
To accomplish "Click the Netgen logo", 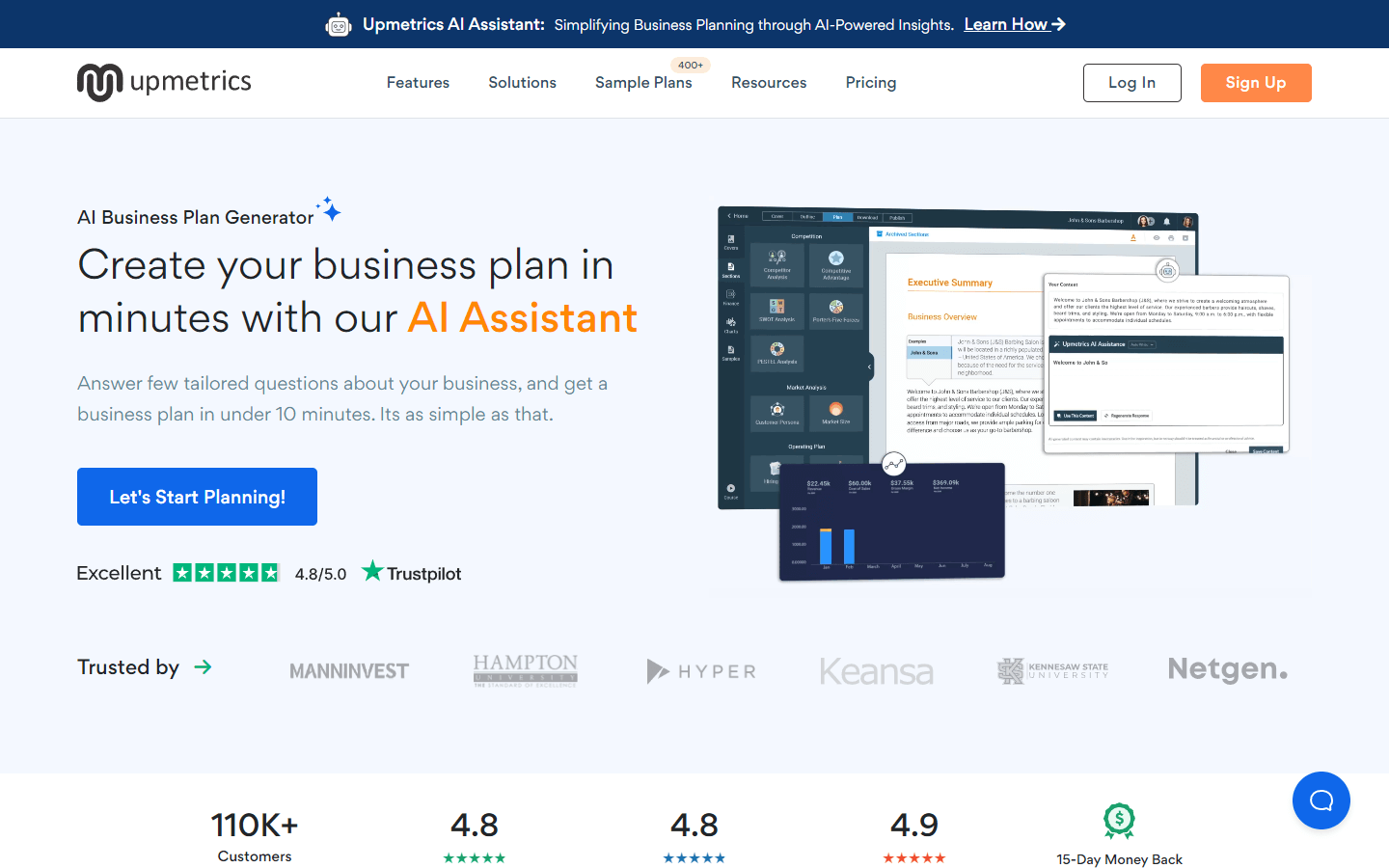I will (x=1228, y=669).
